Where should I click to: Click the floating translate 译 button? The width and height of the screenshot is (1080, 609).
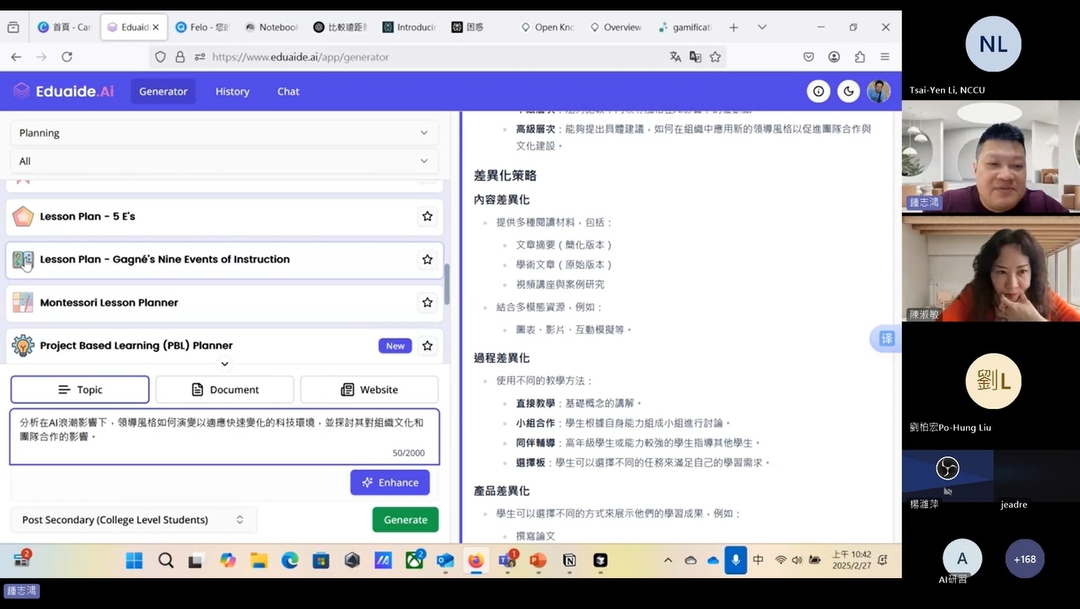point(885,338)
